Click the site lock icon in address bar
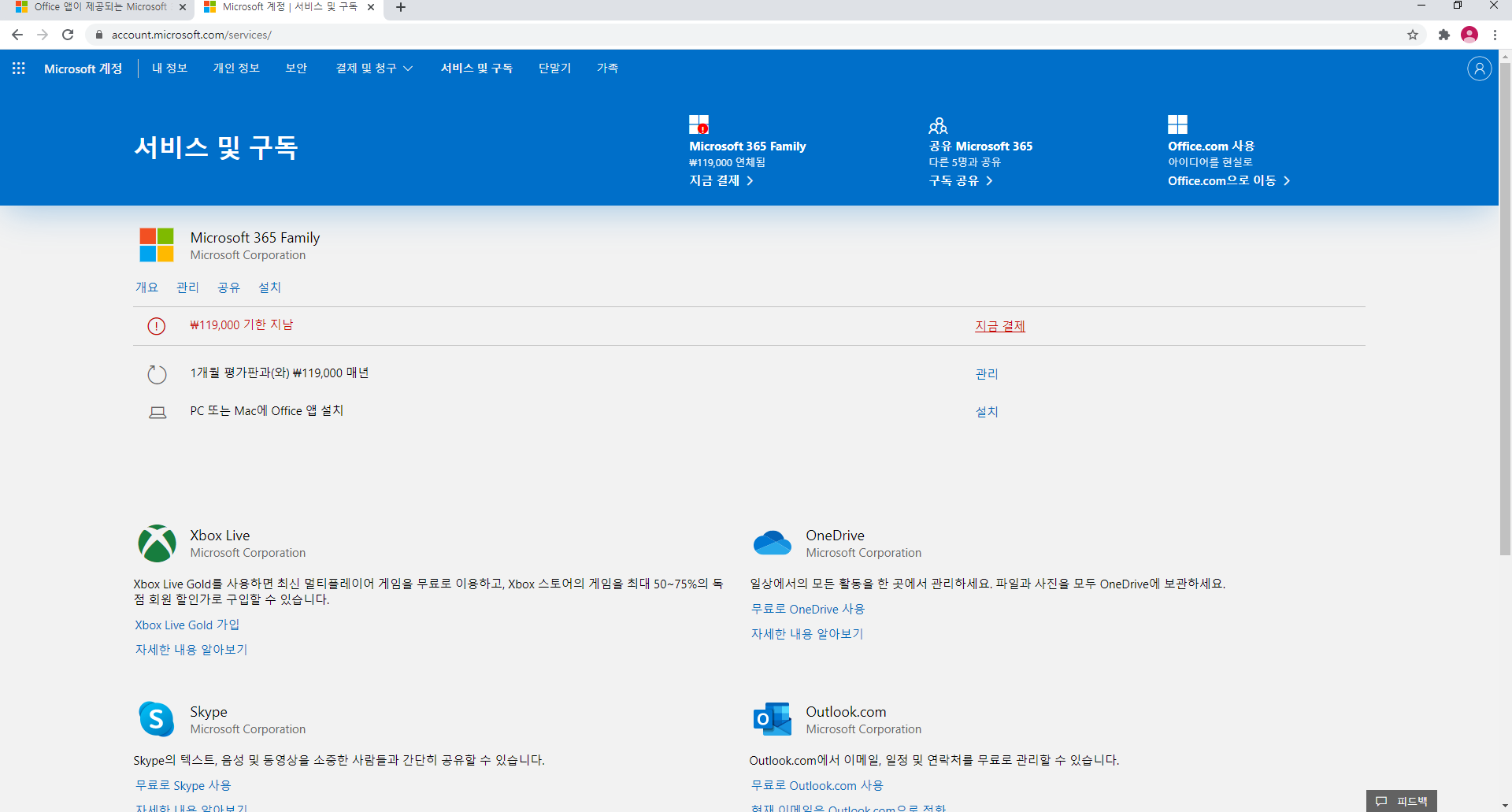 coord(99,35)
